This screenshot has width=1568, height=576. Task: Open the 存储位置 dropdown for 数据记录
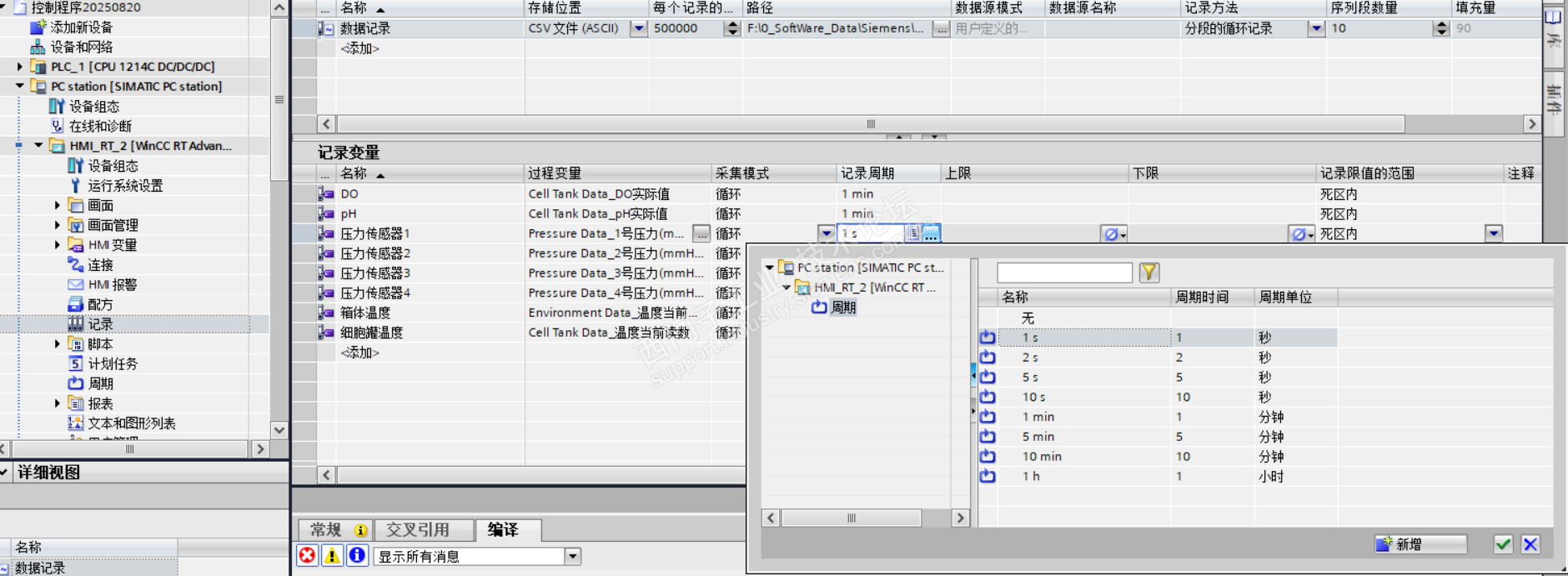(639, 28)
